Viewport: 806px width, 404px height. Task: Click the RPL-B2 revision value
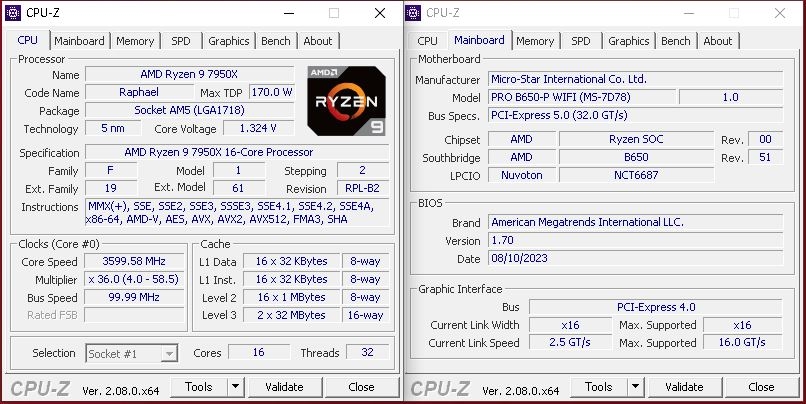(x=363, y=189)
